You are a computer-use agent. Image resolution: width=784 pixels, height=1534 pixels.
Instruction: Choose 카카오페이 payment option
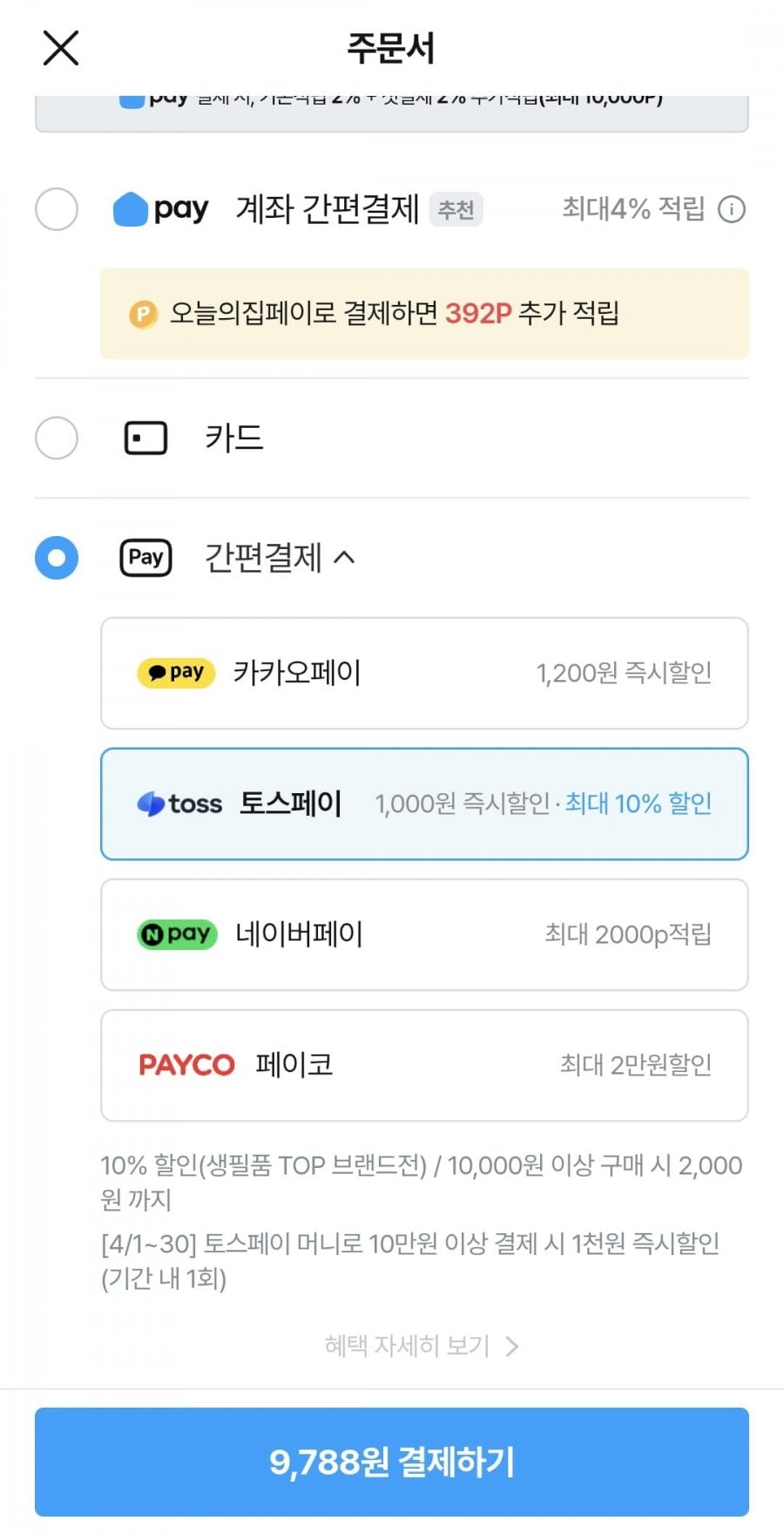[424, 673]
